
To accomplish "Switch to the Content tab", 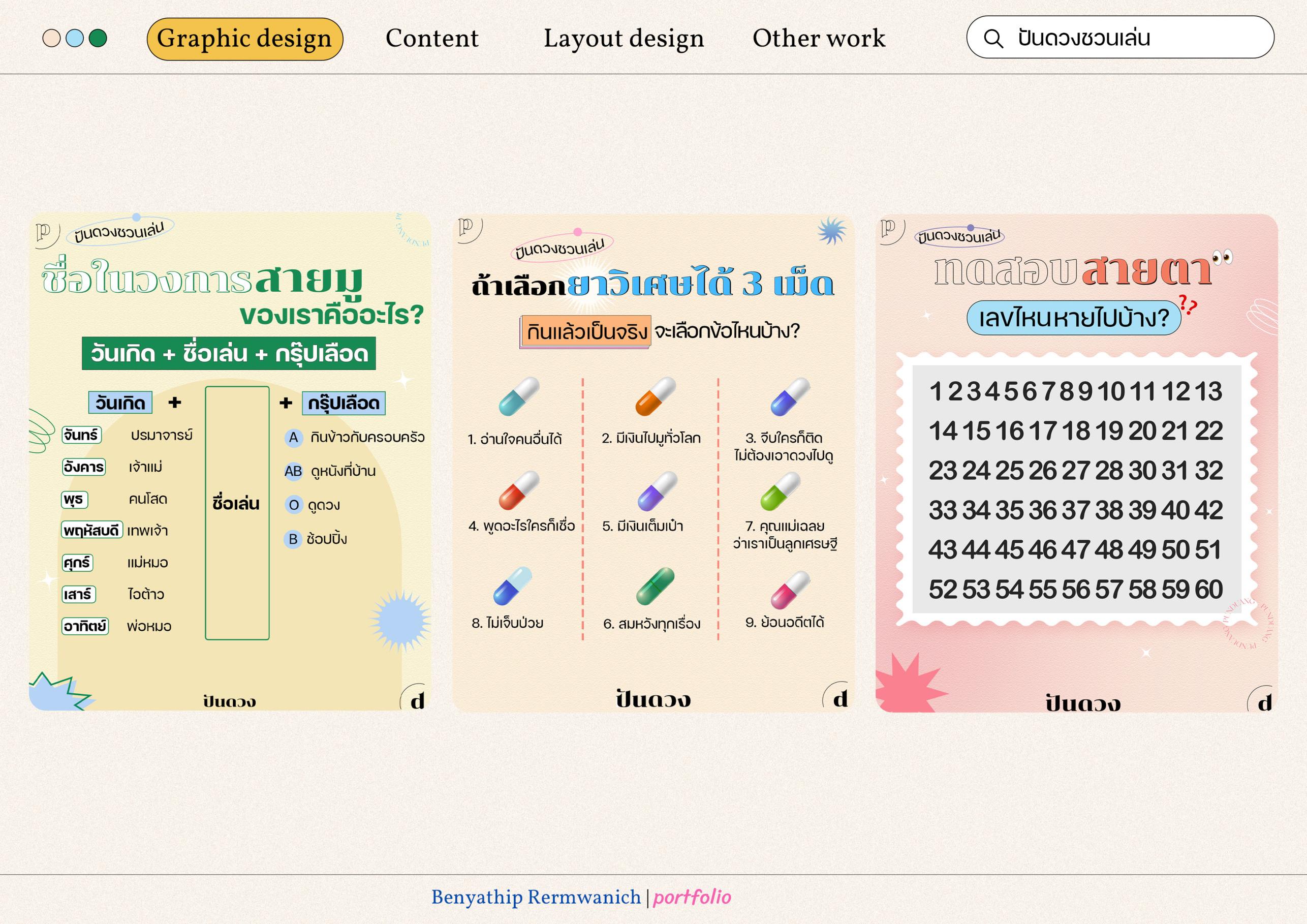I will (x=431, y=39).
